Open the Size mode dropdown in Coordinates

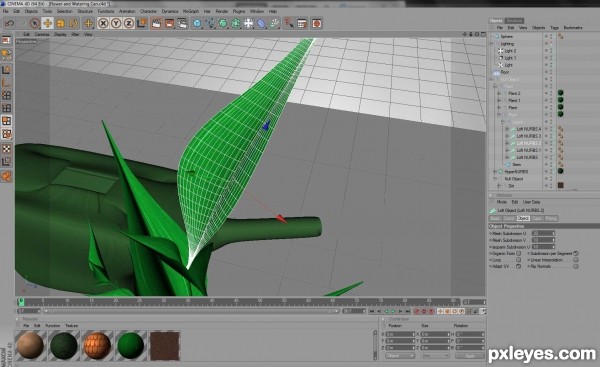tap(435, 356)
